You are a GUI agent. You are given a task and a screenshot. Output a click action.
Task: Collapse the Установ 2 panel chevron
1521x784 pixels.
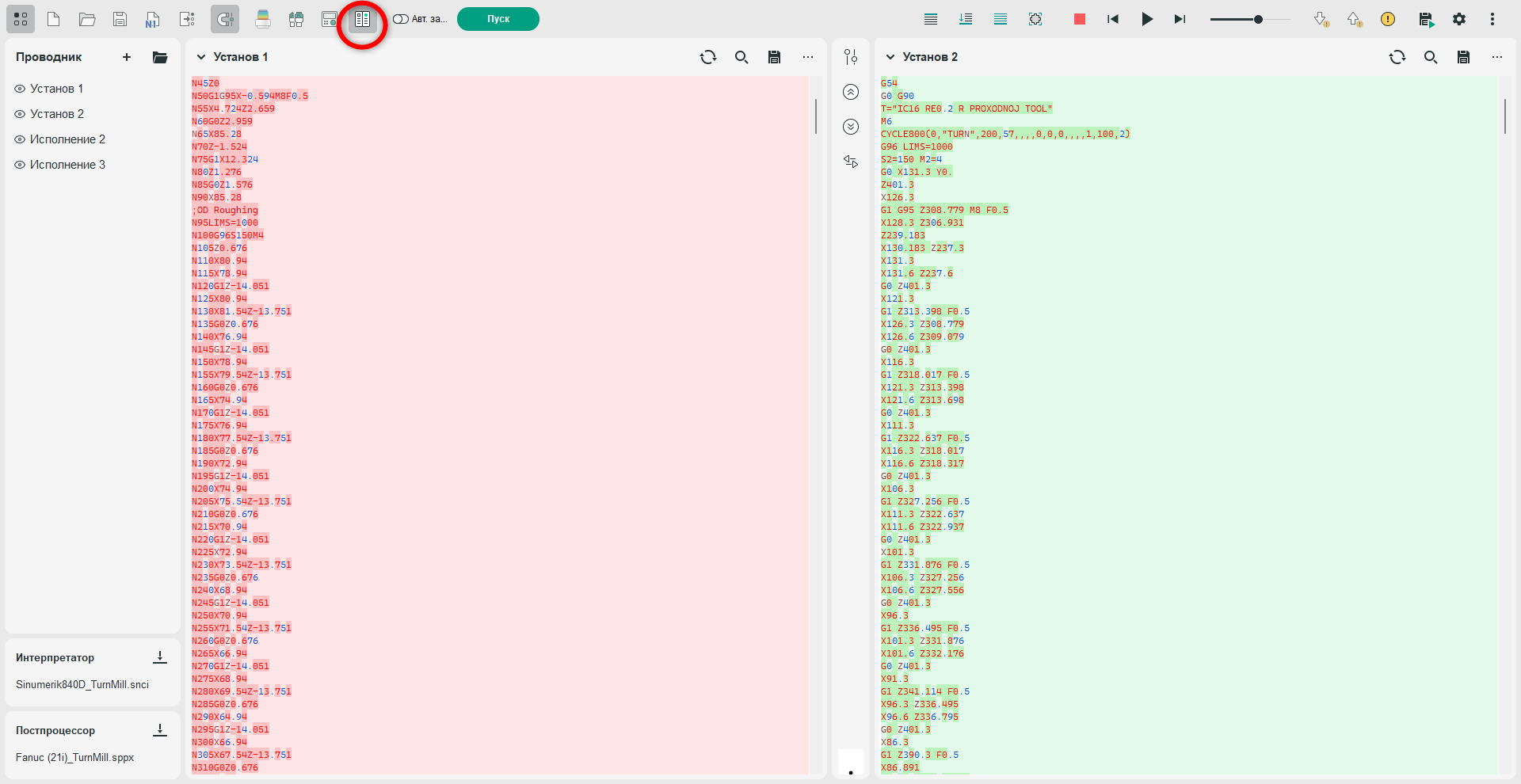(x=890, y=57)
